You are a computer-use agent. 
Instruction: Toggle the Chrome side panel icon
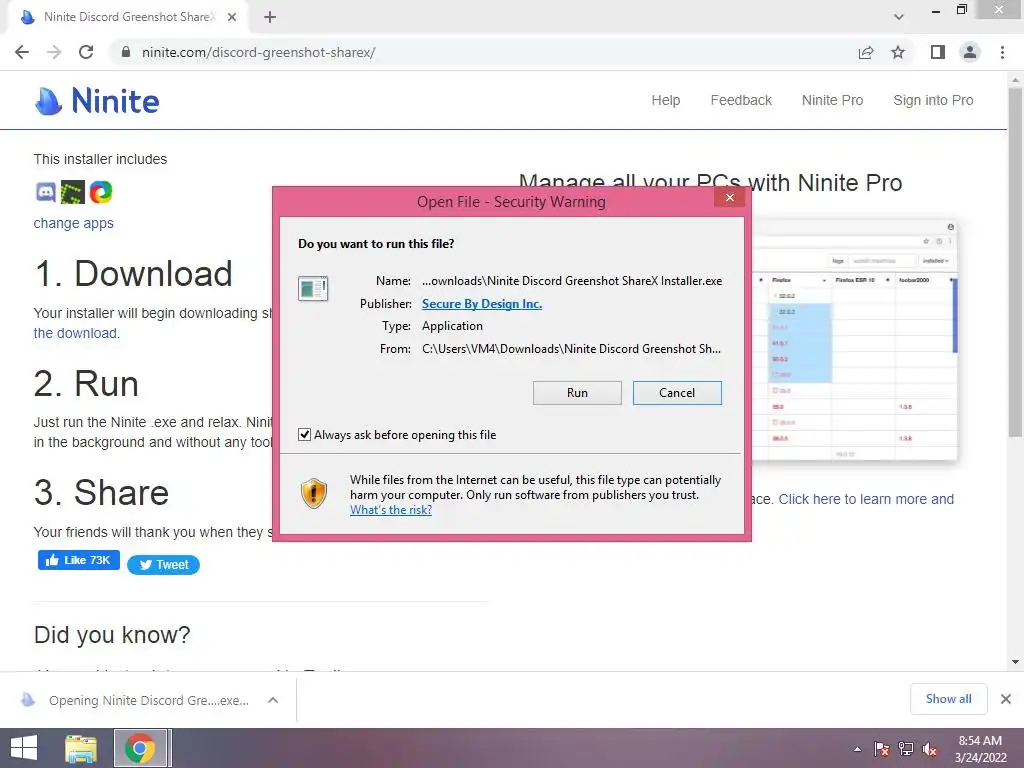point(938,52)
